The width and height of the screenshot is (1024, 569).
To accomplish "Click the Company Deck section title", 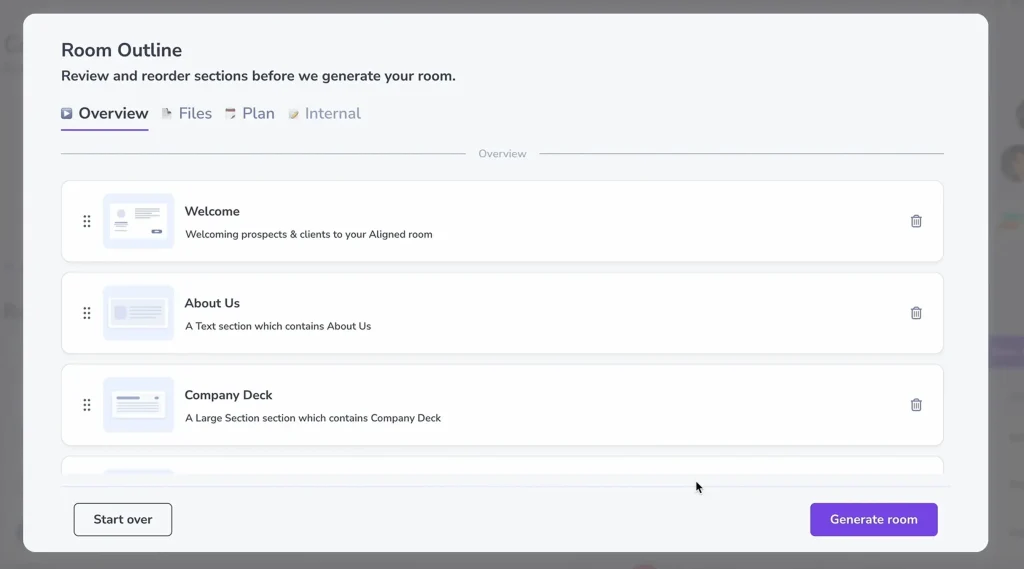I will (x=229, y=395).
